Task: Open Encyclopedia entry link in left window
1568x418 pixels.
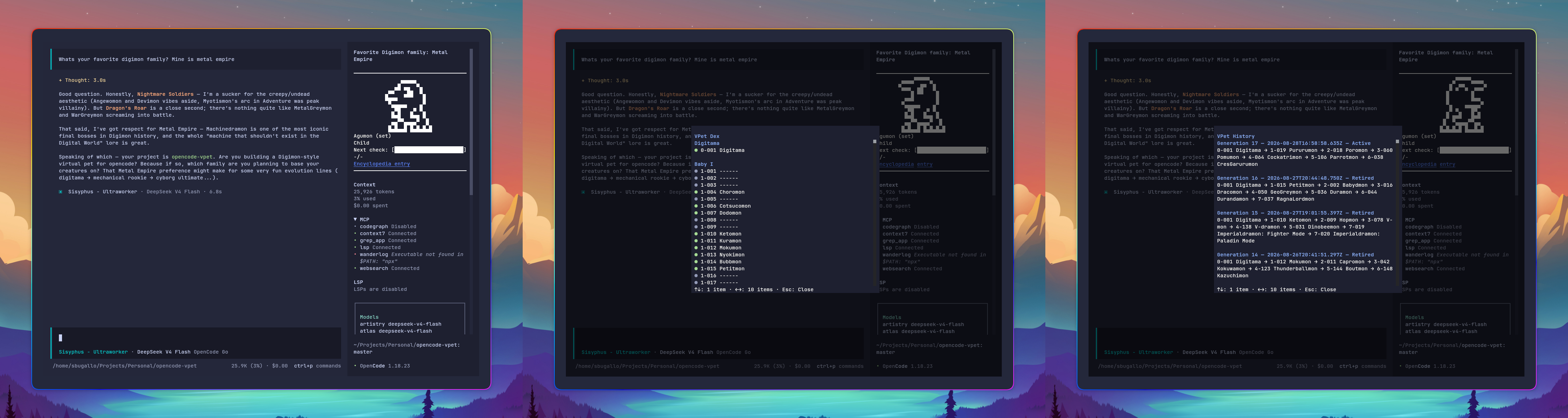Action: coord(382,164)
